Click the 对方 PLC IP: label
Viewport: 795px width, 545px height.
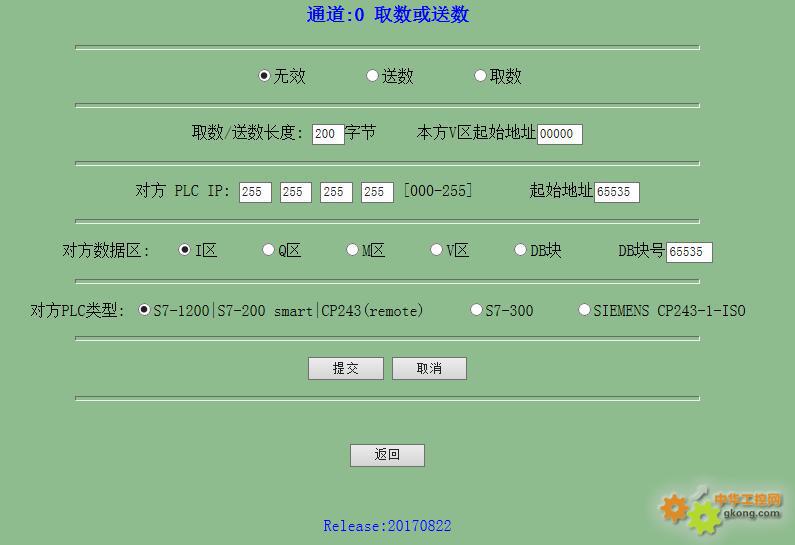click(x=183, y=191)
